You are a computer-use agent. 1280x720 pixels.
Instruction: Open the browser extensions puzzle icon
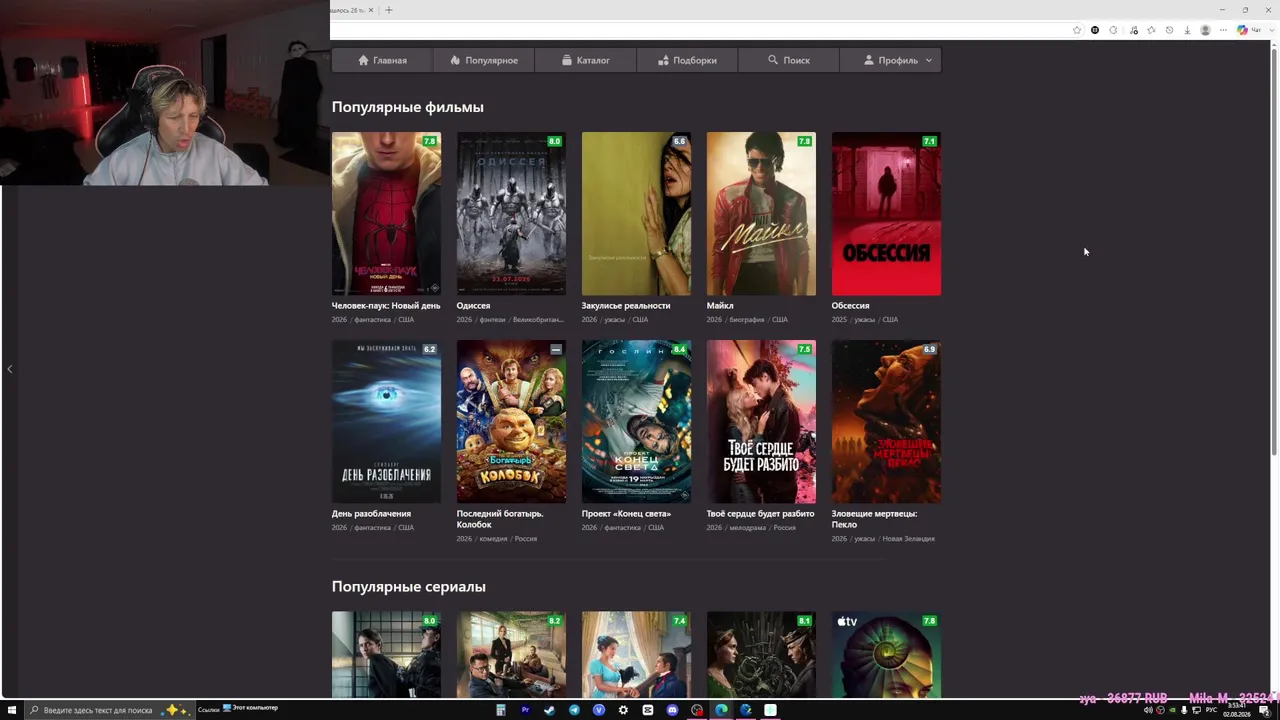point(1114,30)
